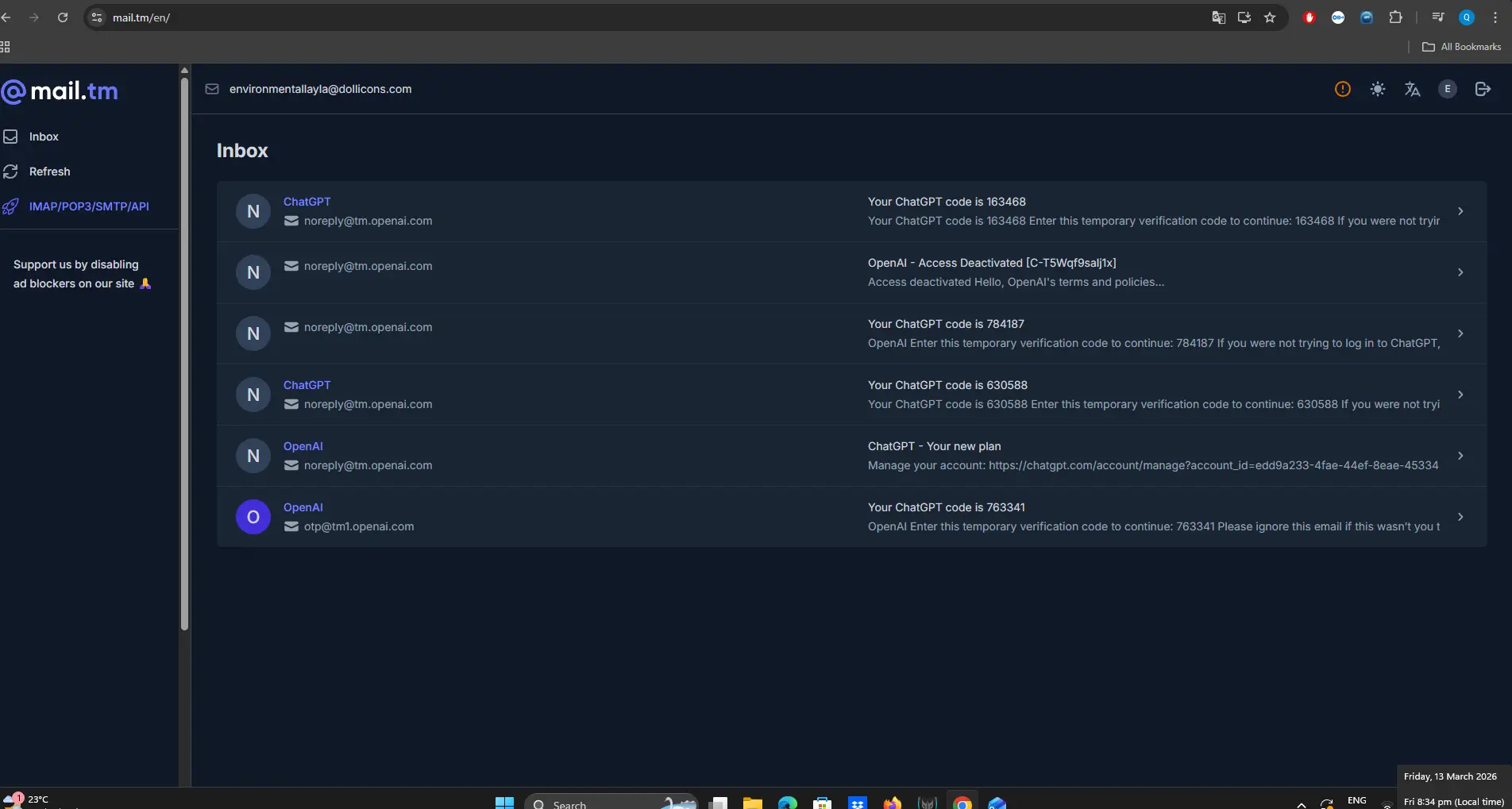Click the Windows taskbar Search box
This screenshot has width=1512, height=809.
click(611, 803)
